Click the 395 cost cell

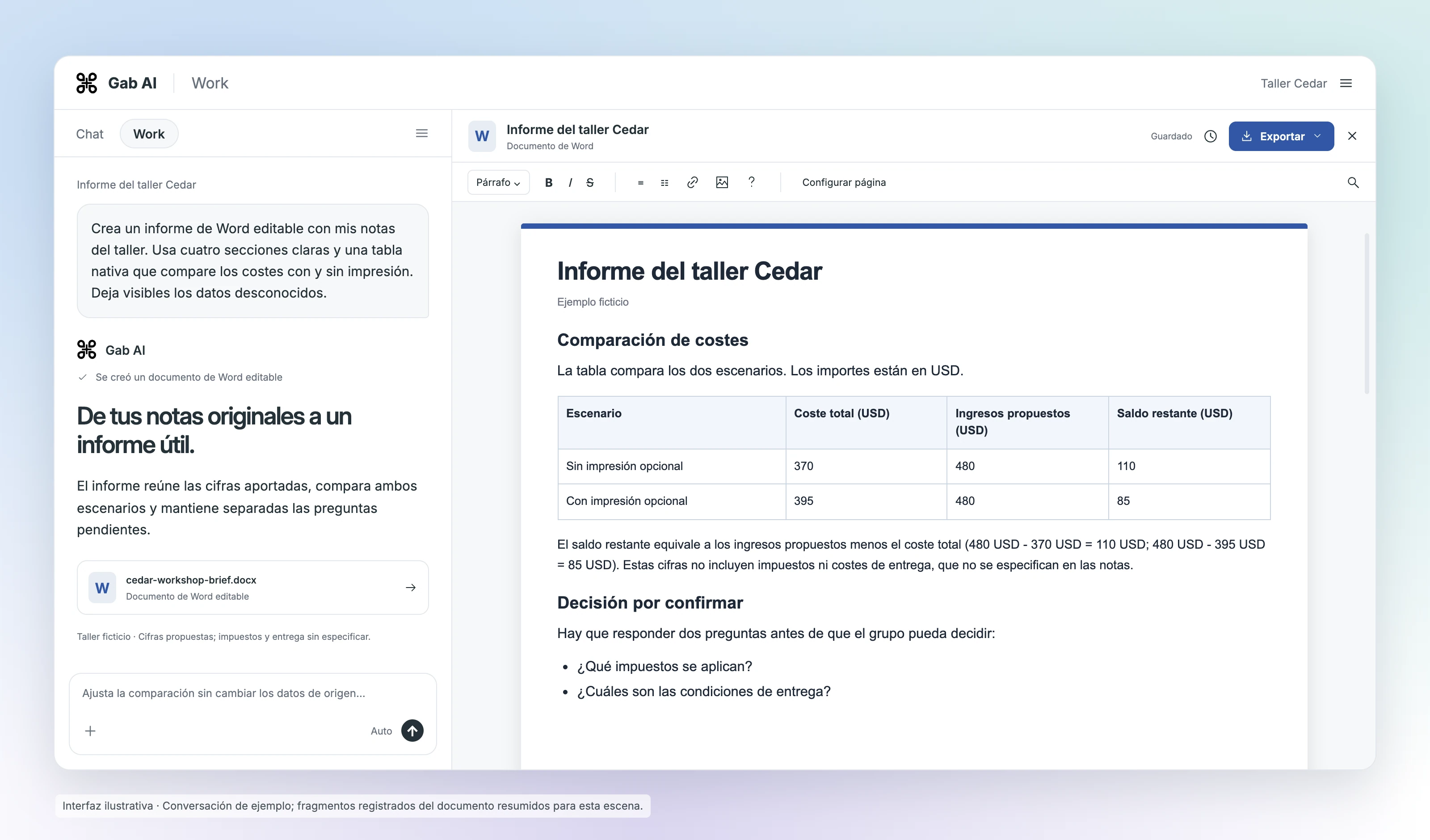point(866,501)
